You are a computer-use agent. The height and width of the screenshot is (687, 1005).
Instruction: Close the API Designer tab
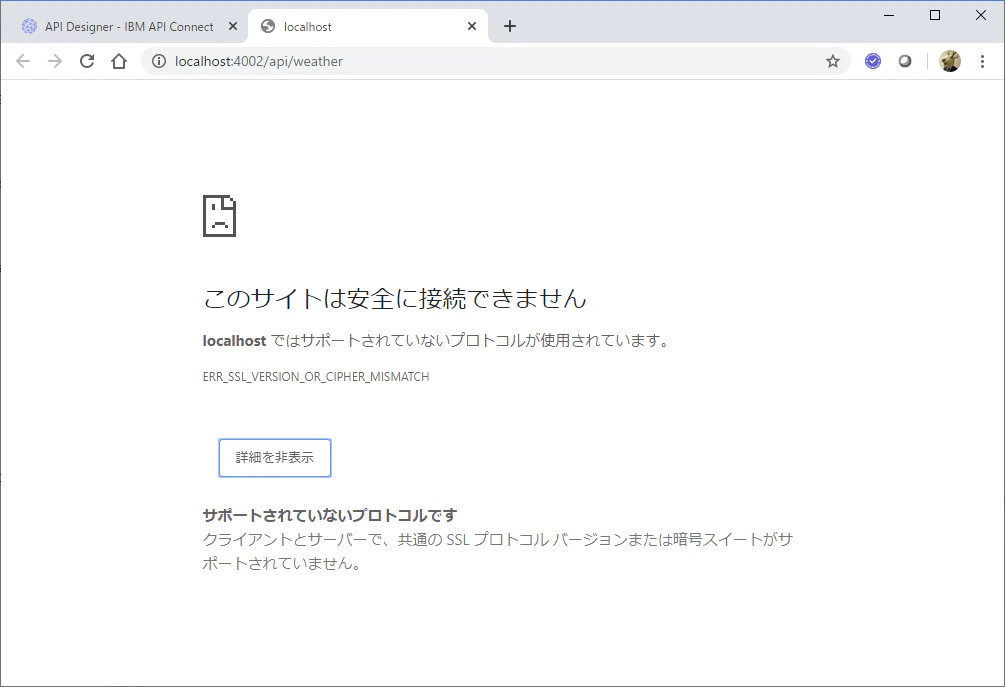[x=233, y=26]
